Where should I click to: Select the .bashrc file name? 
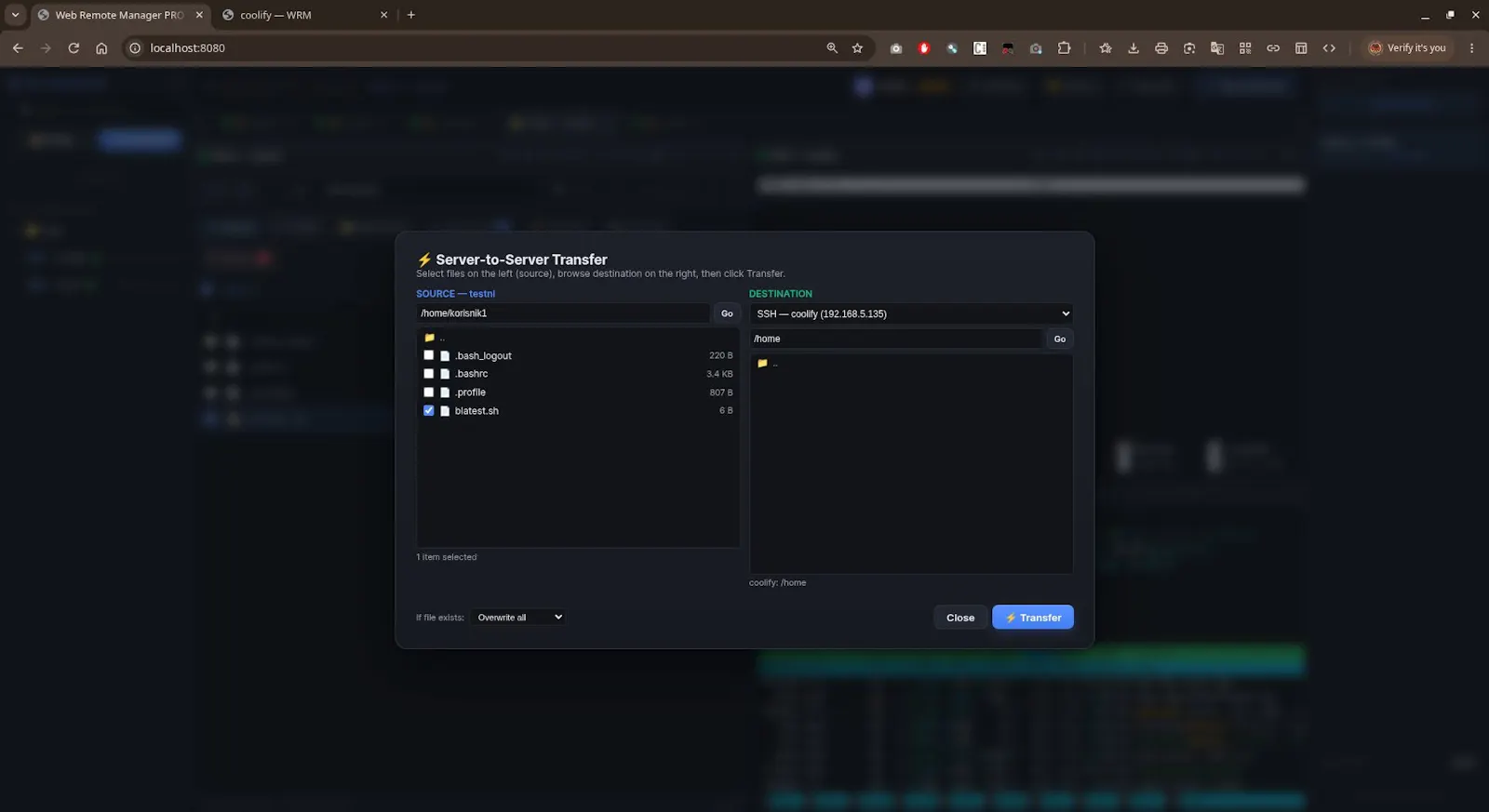471,374
